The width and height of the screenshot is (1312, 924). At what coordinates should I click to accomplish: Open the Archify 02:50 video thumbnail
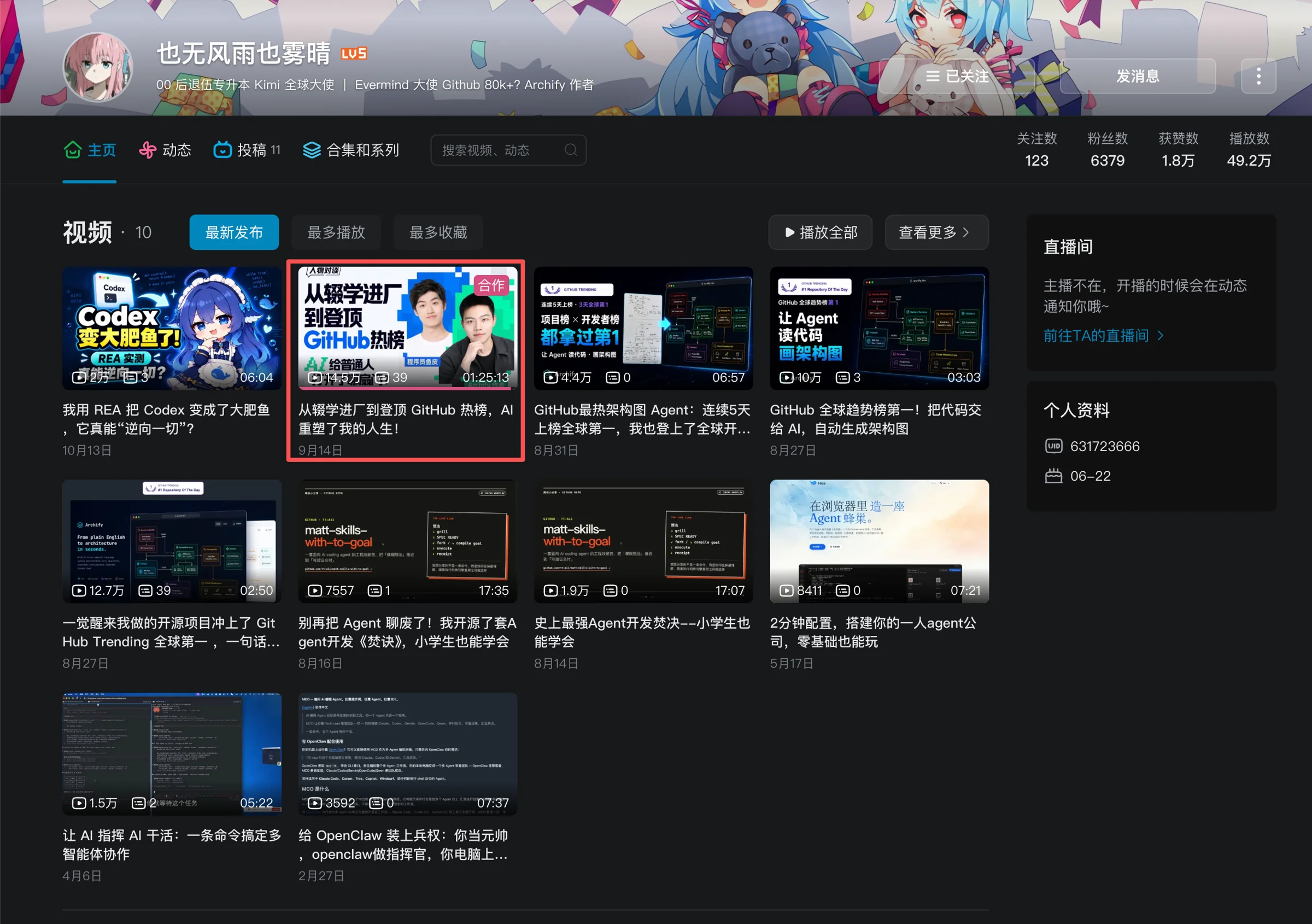pyautogui.click(x=172, y=541)
